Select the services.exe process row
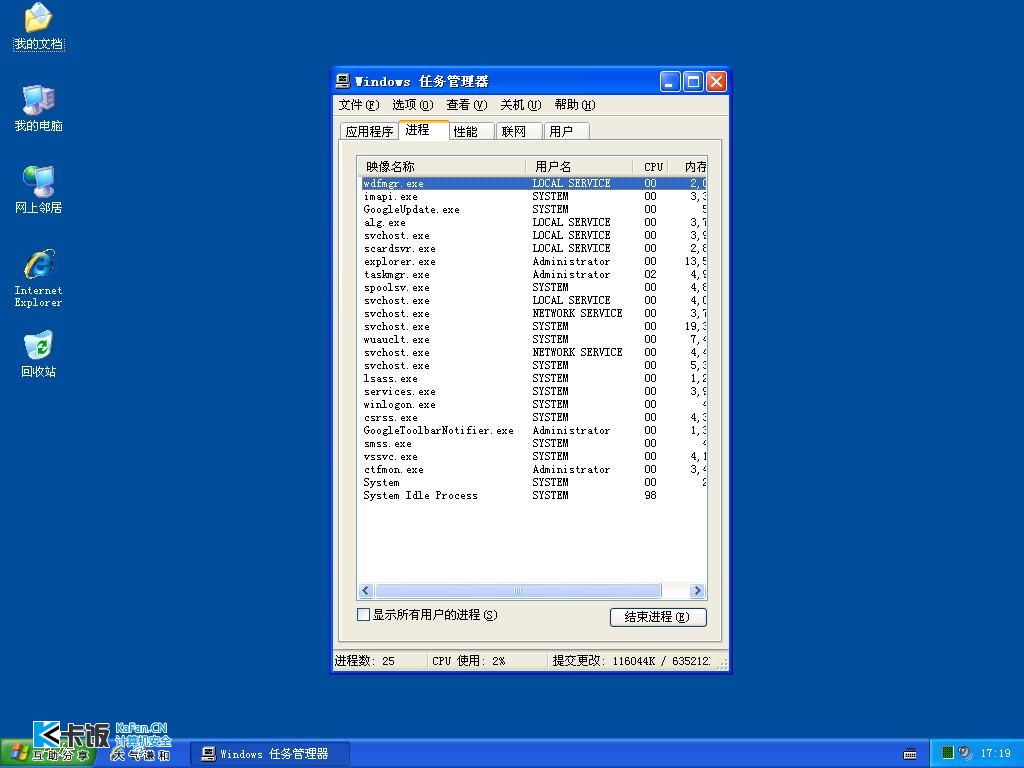 click(533, 391)
